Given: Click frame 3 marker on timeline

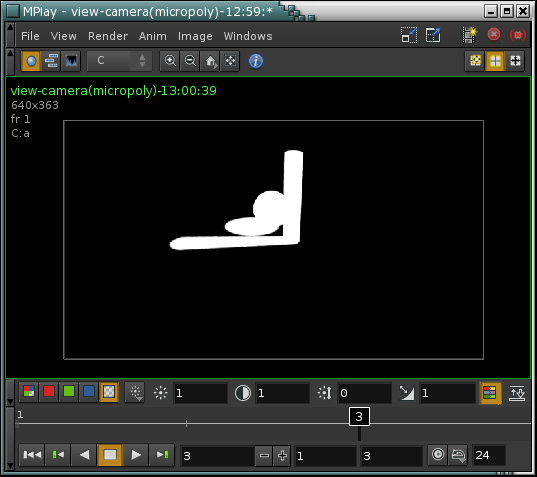Looking at the screenshot, I should 359,417.
